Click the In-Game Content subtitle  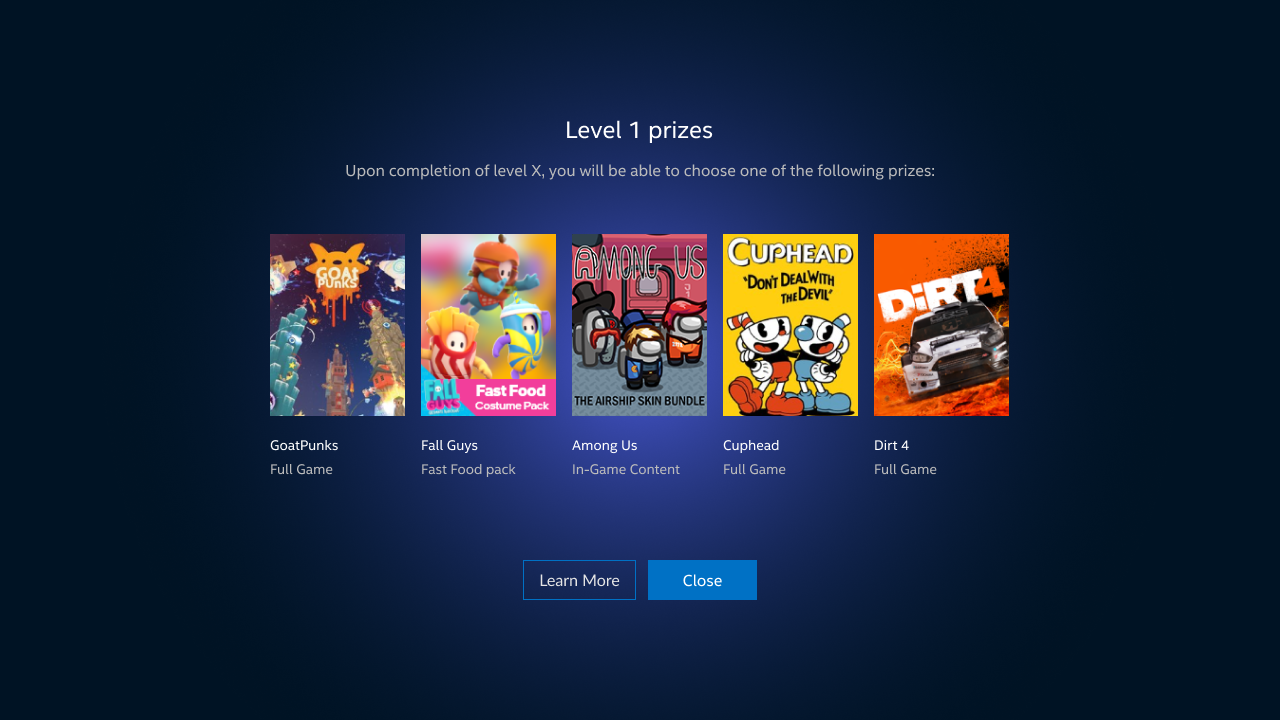point(626,469)
